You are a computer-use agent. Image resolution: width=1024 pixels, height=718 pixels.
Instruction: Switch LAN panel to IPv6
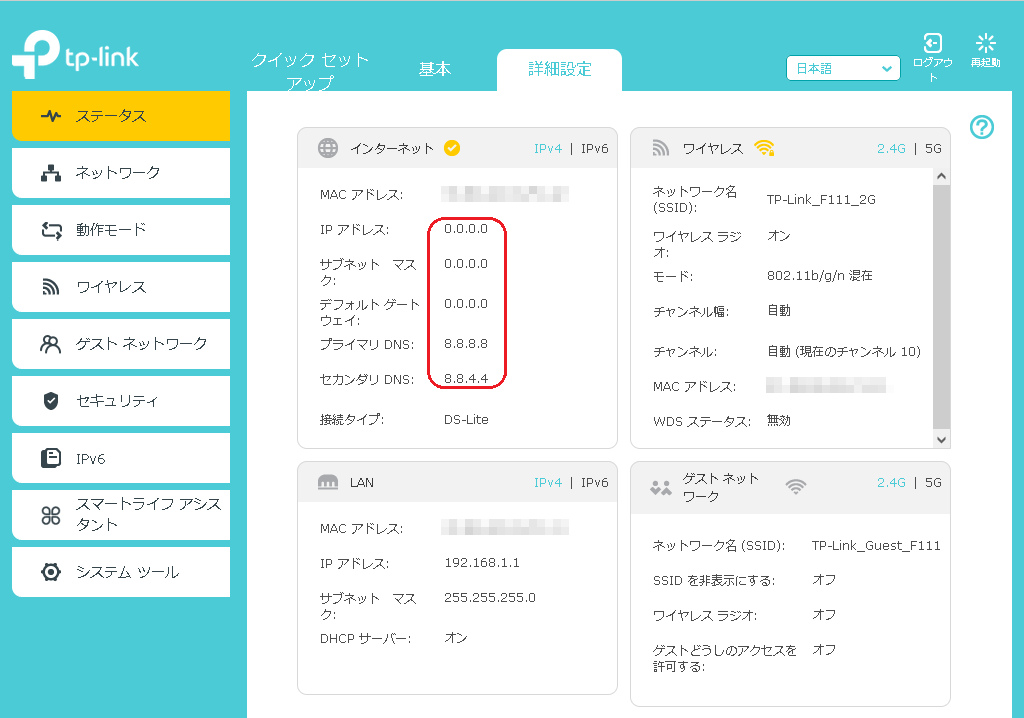pos(594,482)
